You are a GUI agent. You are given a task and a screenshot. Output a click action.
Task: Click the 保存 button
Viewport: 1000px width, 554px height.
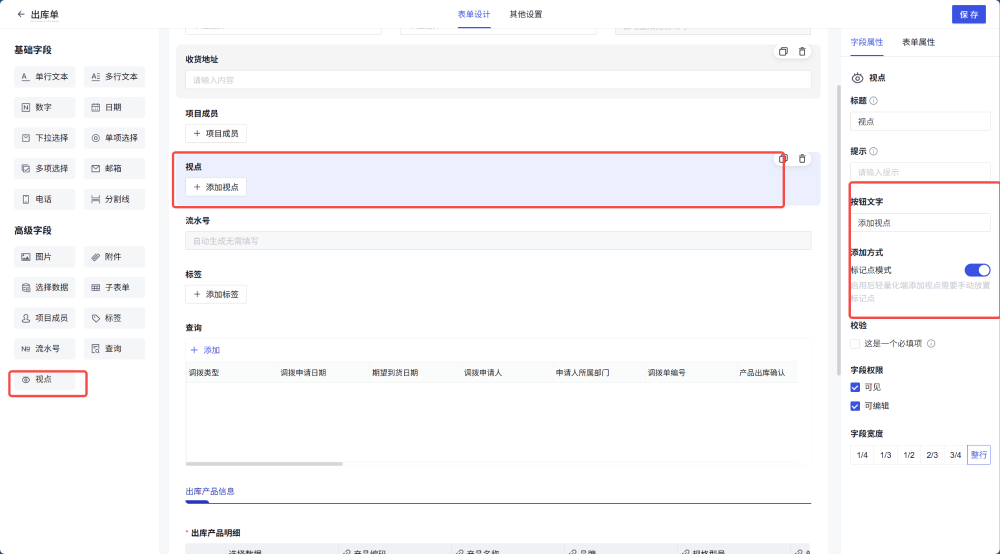(968, 15)
